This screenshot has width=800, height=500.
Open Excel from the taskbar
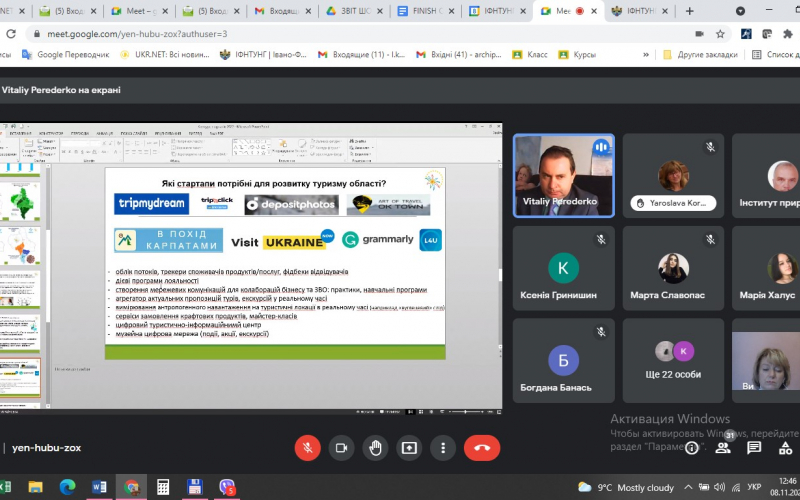pyautogui.click(x=5, y=487)
